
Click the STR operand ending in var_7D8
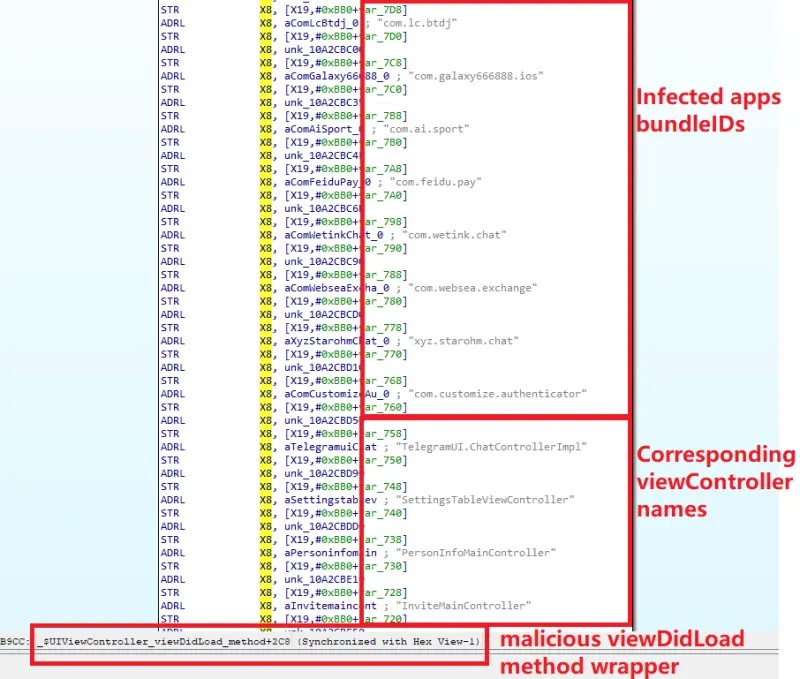point(346,10)
